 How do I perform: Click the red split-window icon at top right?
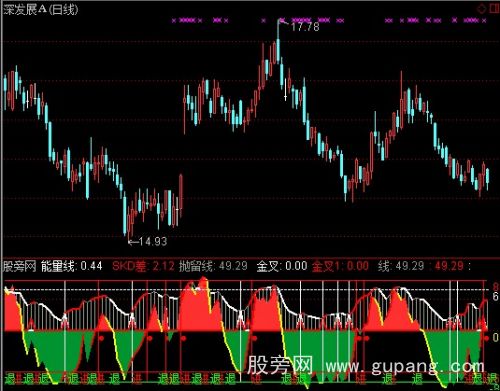tap(495, 9)
